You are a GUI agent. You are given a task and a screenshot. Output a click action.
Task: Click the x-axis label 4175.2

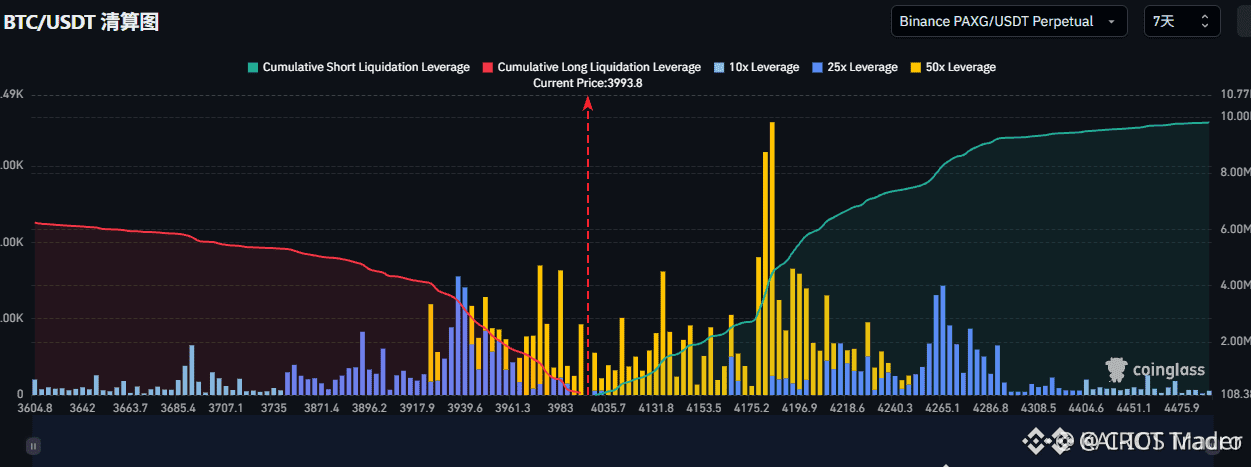(x=752, y=408)
